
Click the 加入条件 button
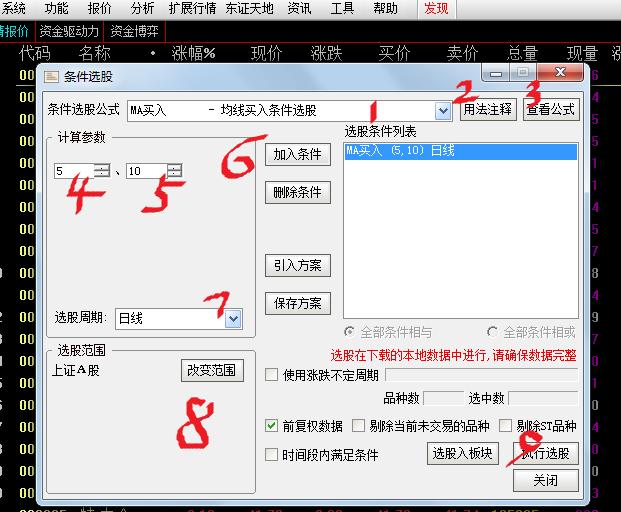coord(298,154)
